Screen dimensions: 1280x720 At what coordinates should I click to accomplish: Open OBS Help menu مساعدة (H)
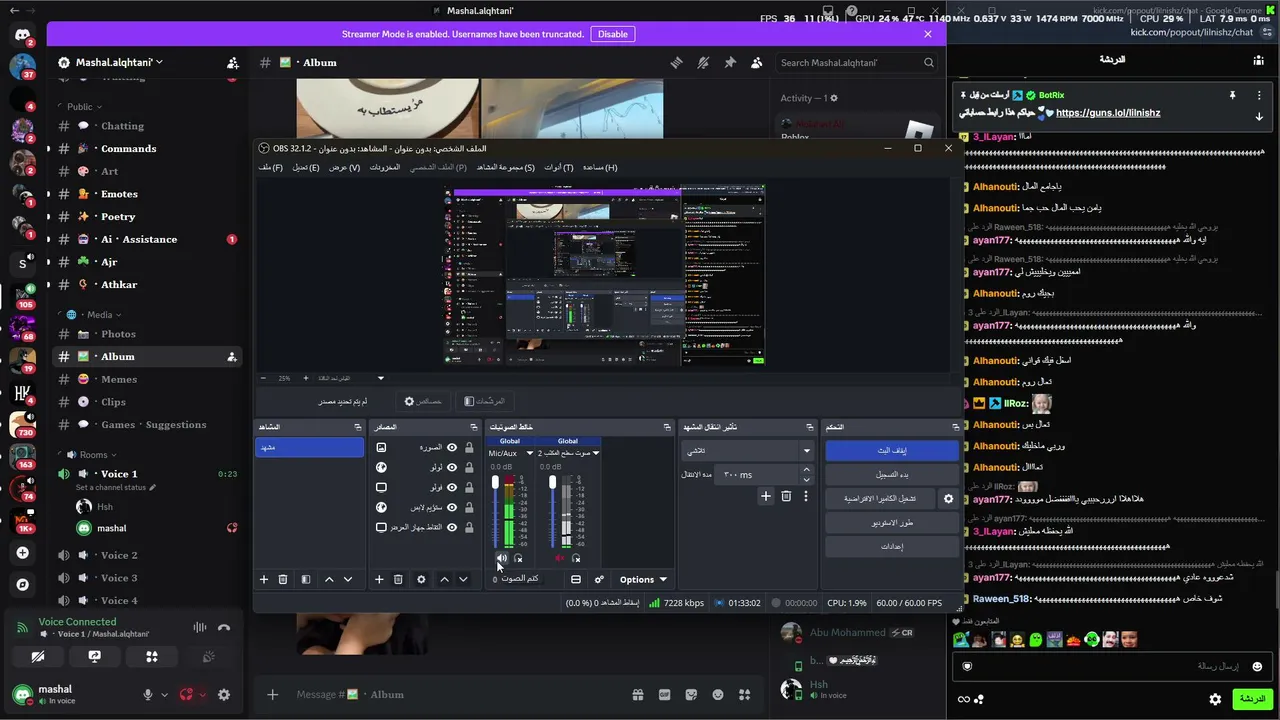[x=600, y=167]
